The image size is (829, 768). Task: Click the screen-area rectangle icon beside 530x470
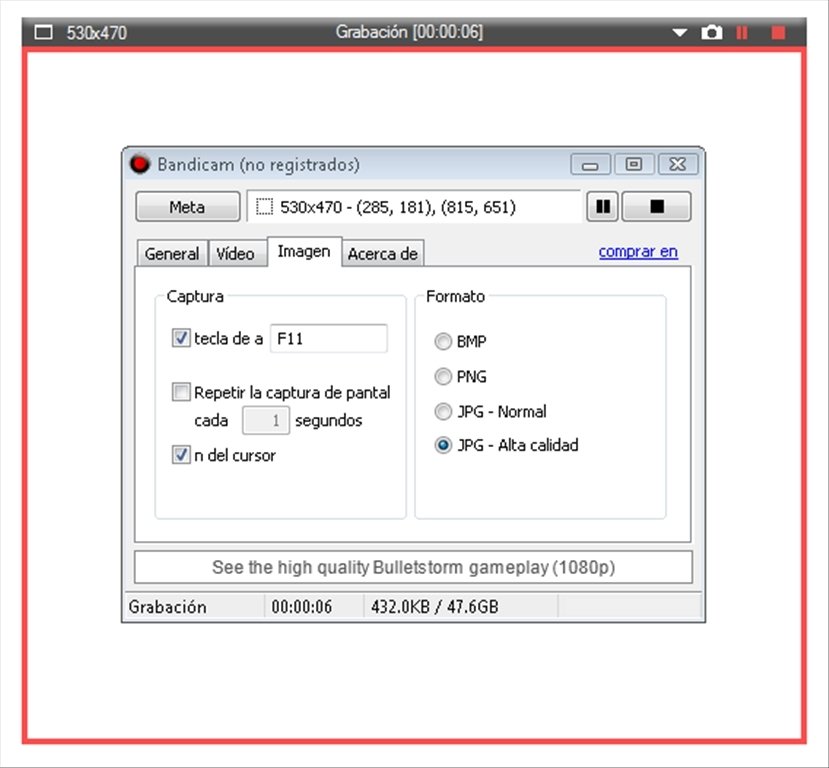43,33
